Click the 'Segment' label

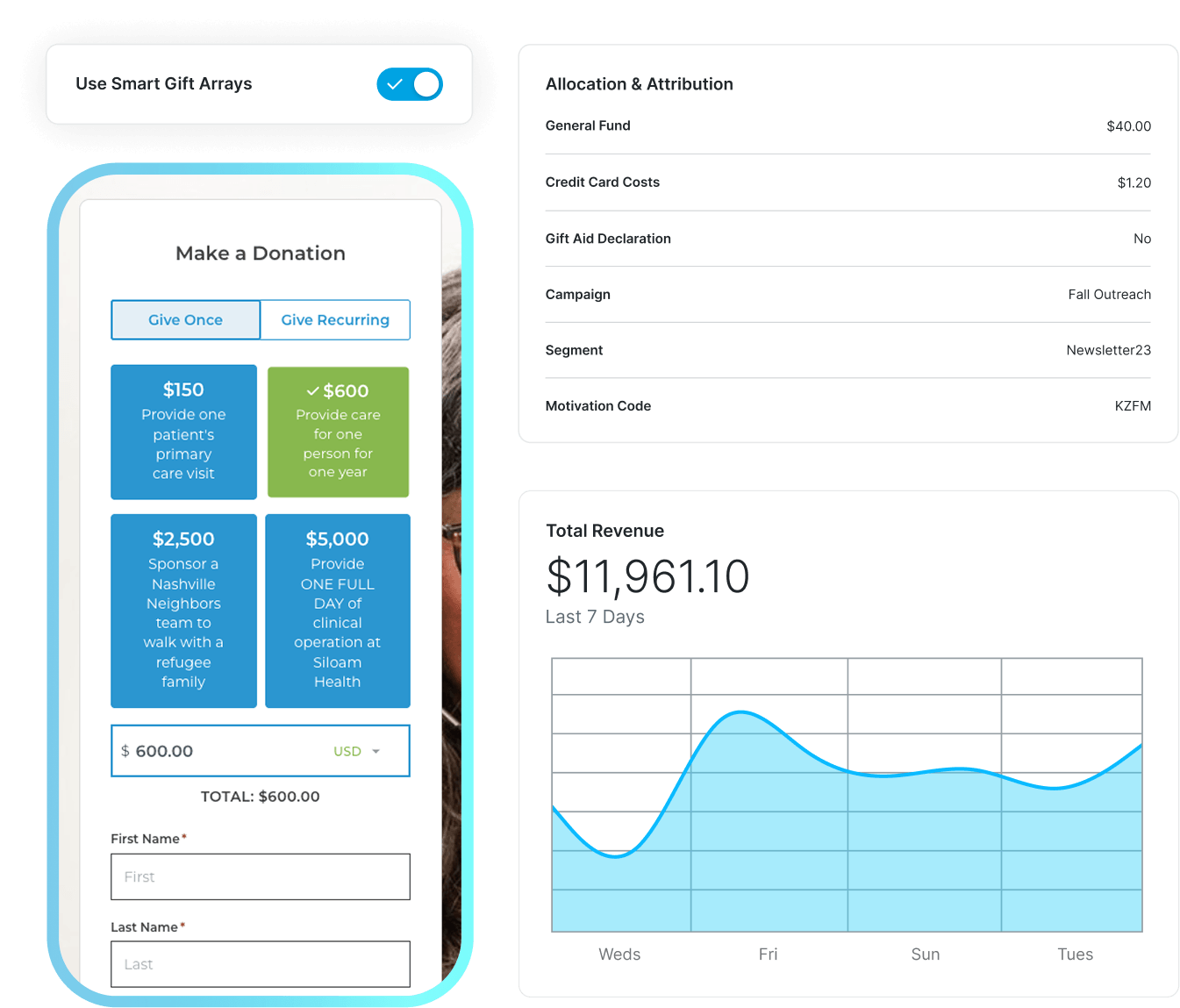(575, 350)
